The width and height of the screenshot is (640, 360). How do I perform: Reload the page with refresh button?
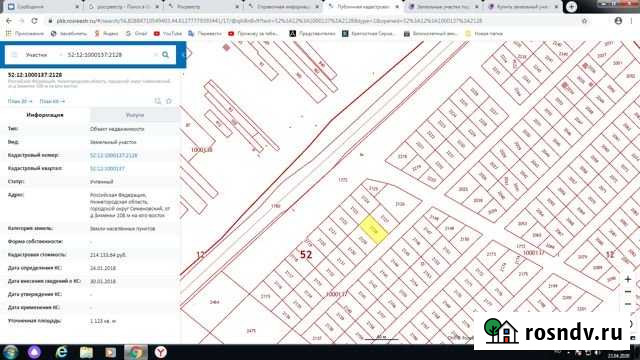(x=34, y=20)
